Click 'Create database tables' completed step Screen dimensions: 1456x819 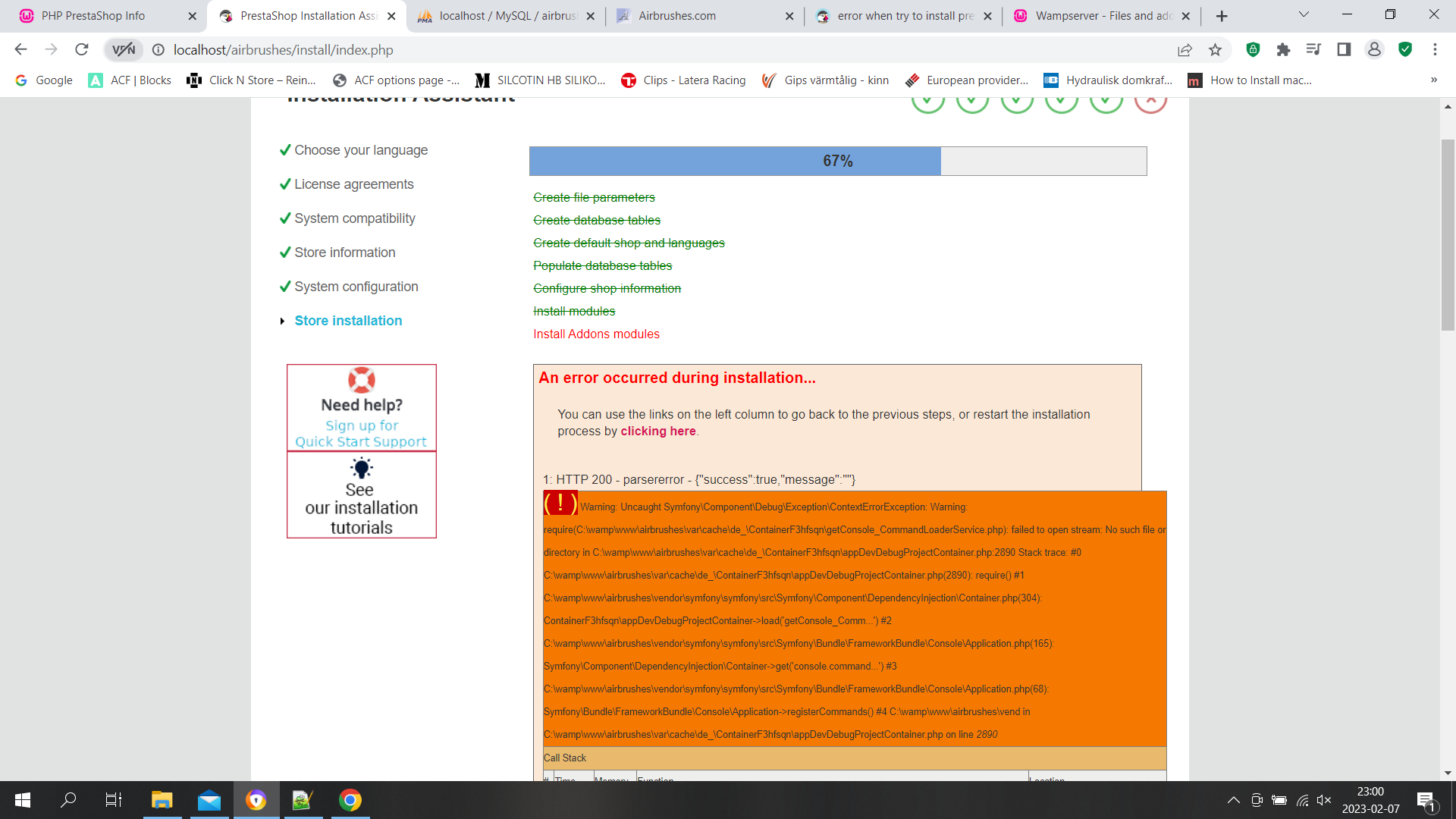click(597, 220)
